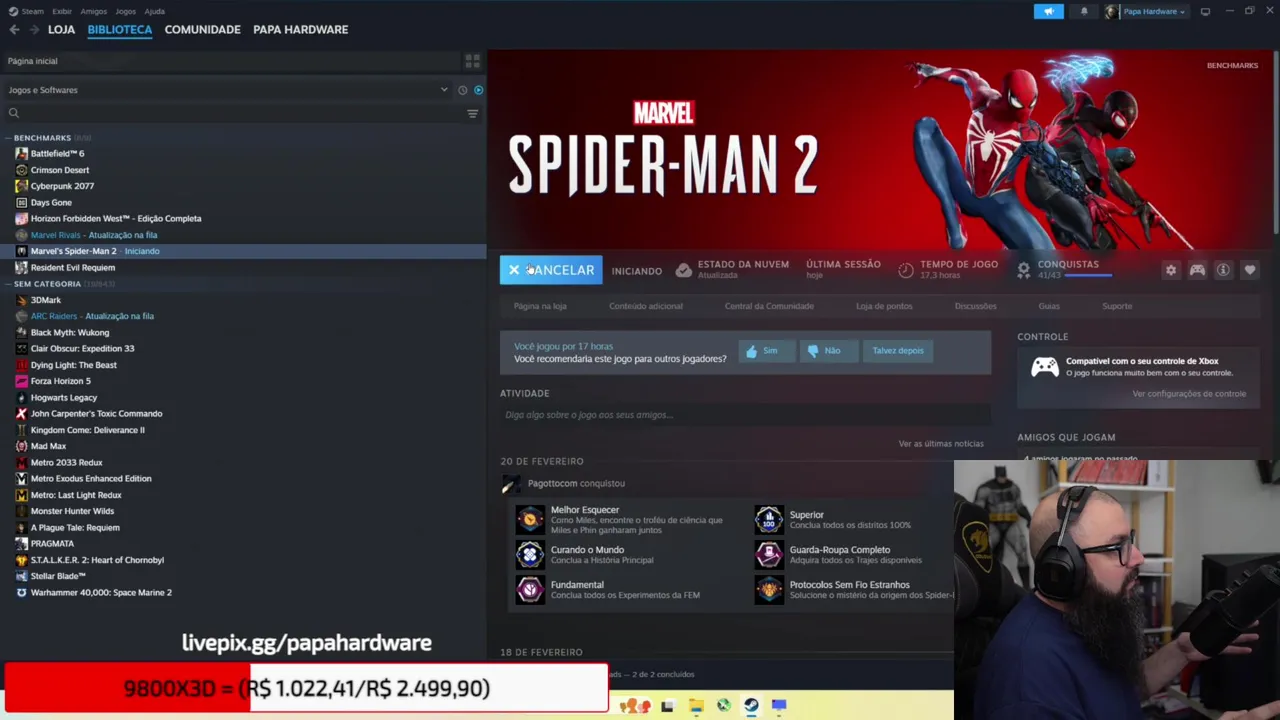The width and height of the screenshot is (1280, 720).
Task: Select Marvel Rivals in the library
Action: 94,235
